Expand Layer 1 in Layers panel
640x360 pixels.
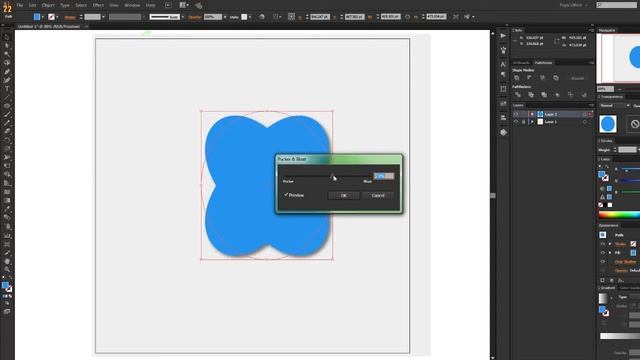(x=532, y=122)
